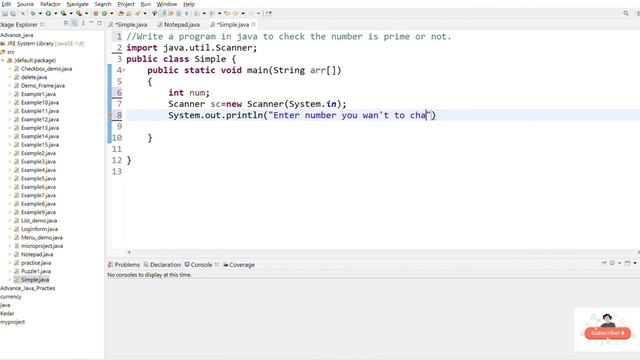Open the Navigate menu

click(78, 4)
